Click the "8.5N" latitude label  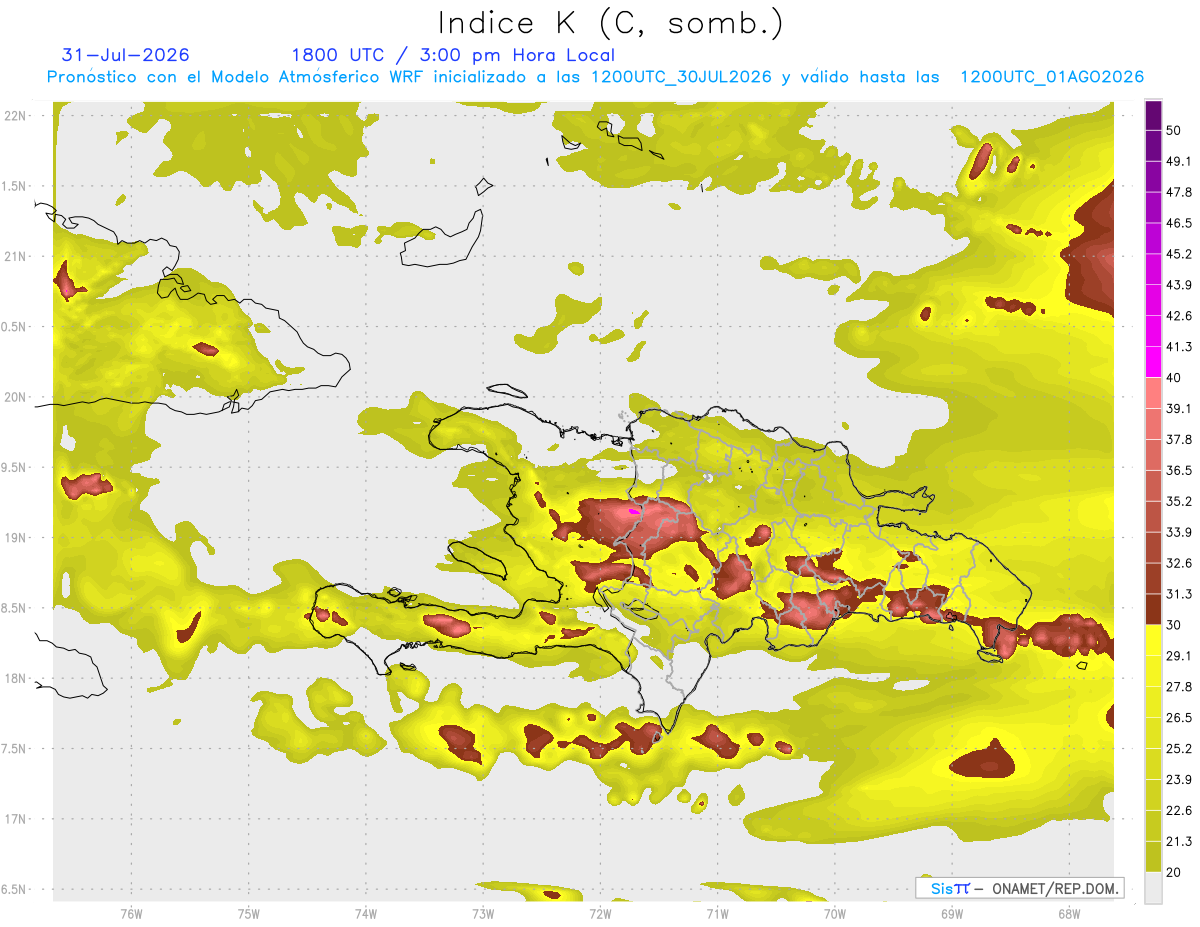click(15, 608)
